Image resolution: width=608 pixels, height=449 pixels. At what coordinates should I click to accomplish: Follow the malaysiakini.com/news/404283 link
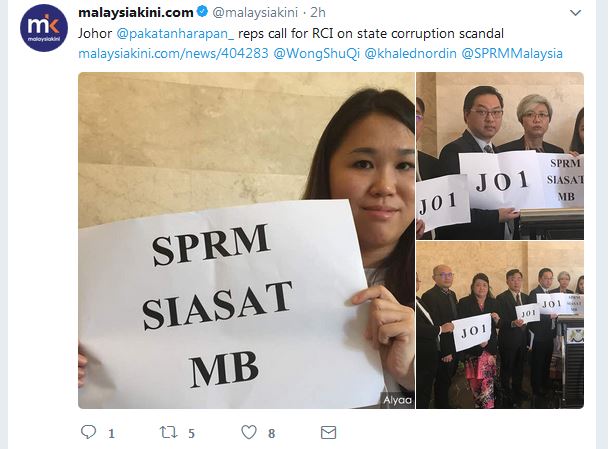(173, 54)
